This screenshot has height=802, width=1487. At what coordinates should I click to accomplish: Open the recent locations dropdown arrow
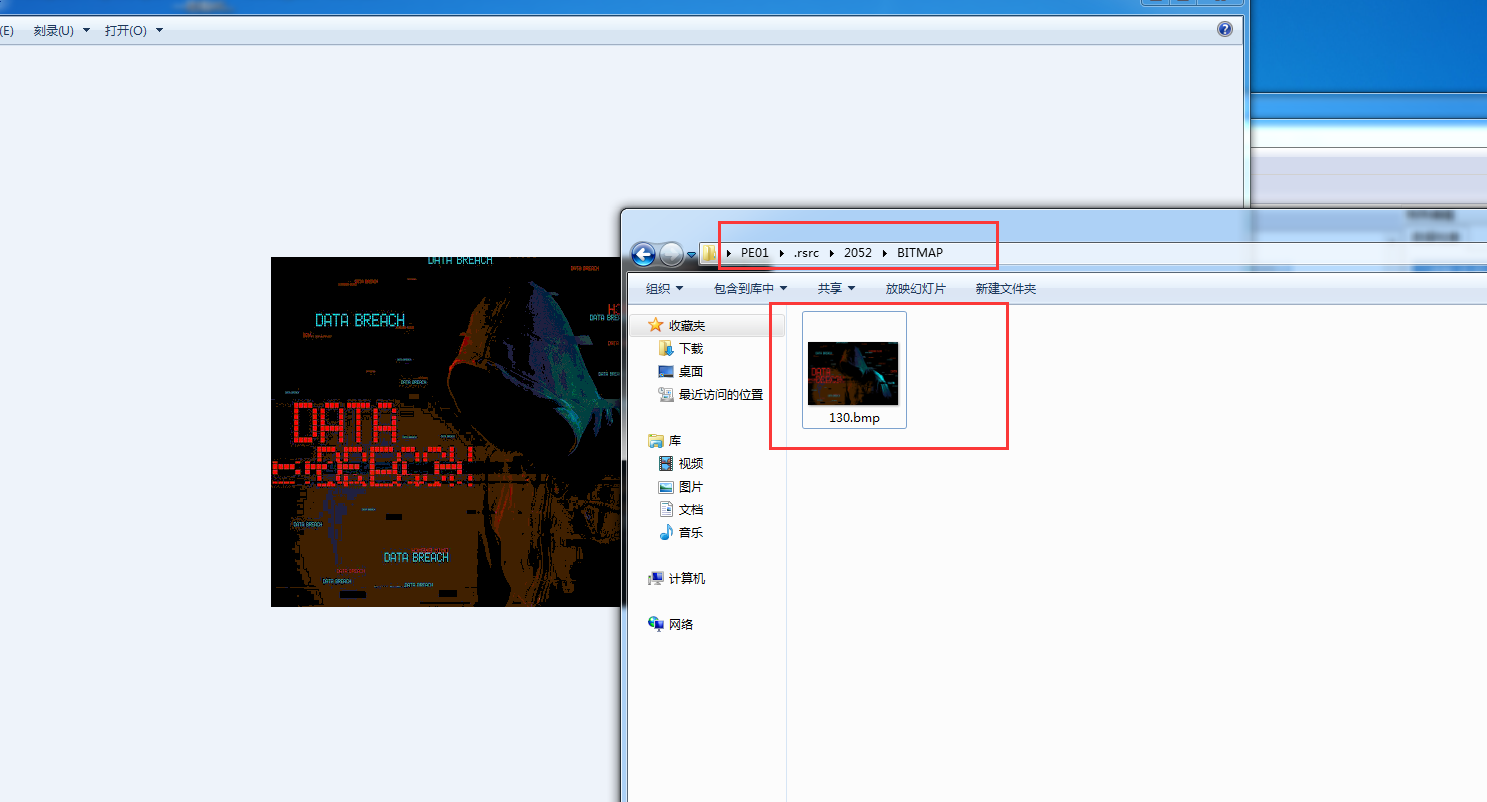(691, 255)
